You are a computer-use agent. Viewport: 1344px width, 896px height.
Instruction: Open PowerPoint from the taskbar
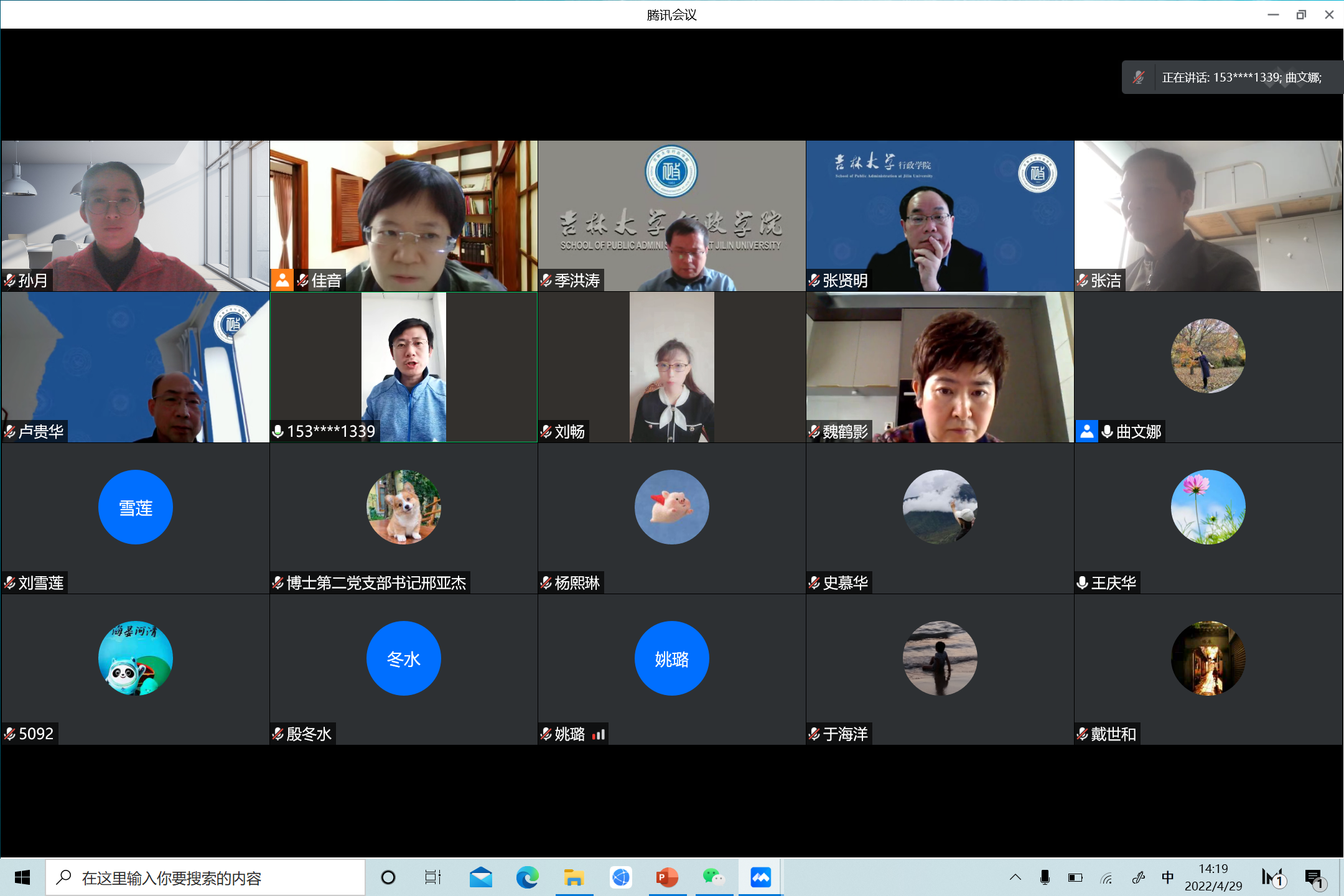point(667,878)
